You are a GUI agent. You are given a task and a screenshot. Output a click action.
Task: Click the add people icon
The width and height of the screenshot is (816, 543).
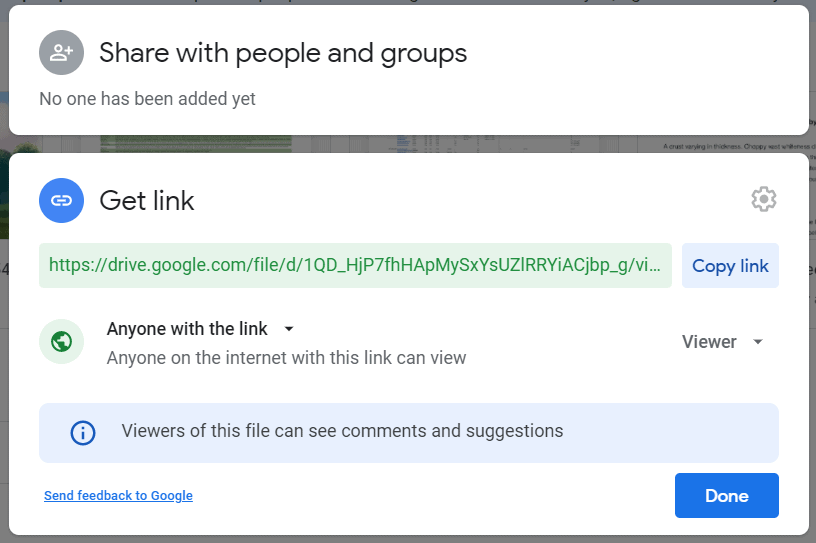[61, 53]
